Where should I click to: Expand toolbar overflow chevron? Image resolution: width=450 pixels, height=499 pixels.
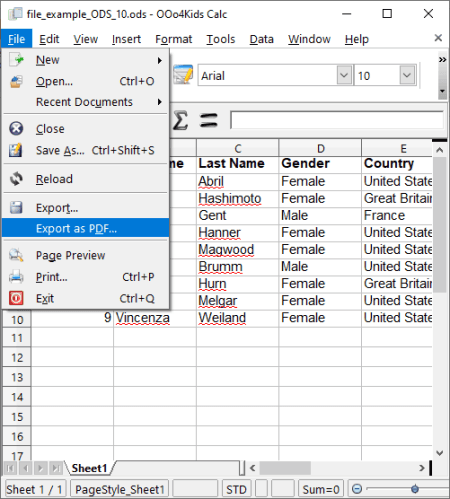442,60
